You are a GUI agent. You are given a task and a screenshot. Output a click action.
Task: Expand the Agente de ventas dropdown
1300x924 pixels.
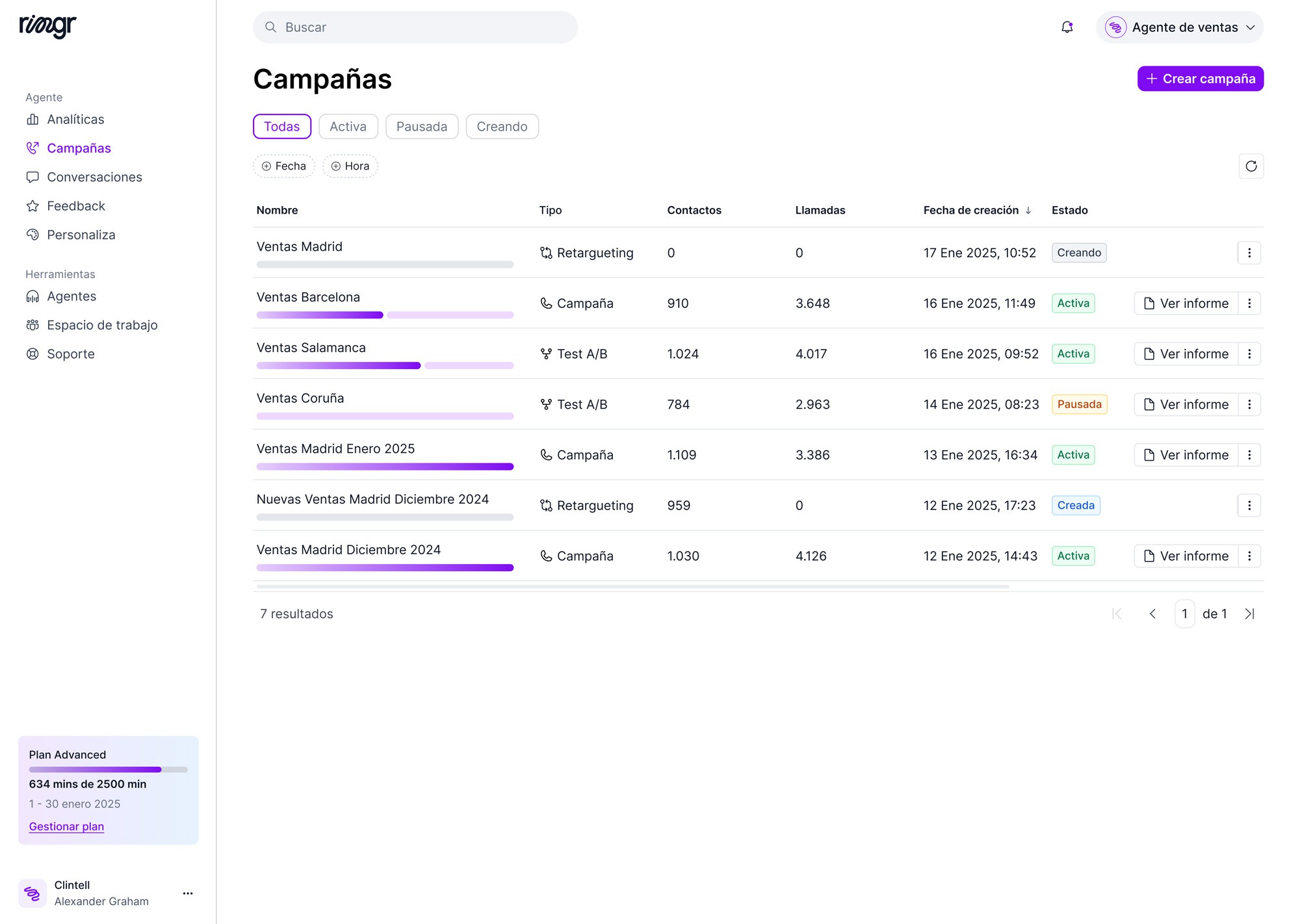coord(1179,27)
